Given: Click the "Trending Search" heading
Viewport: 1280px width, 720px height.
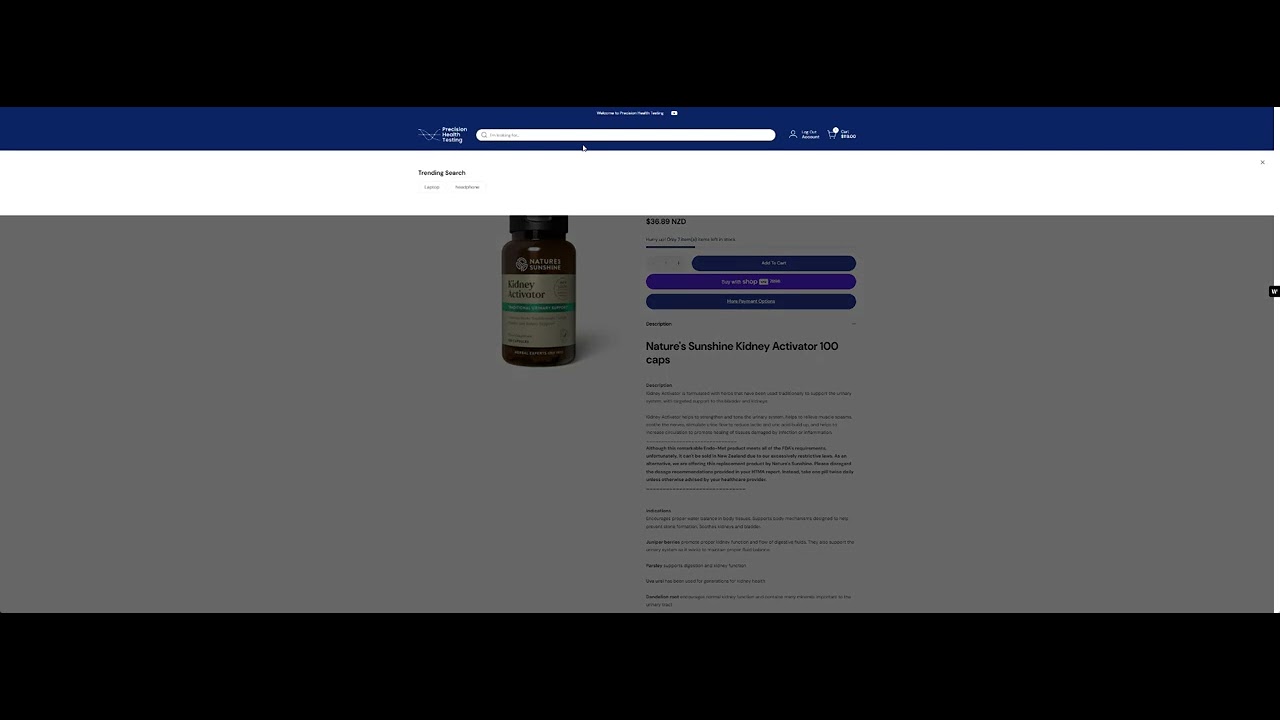Looking at the screenshot, I should click(x=442, y=173).
